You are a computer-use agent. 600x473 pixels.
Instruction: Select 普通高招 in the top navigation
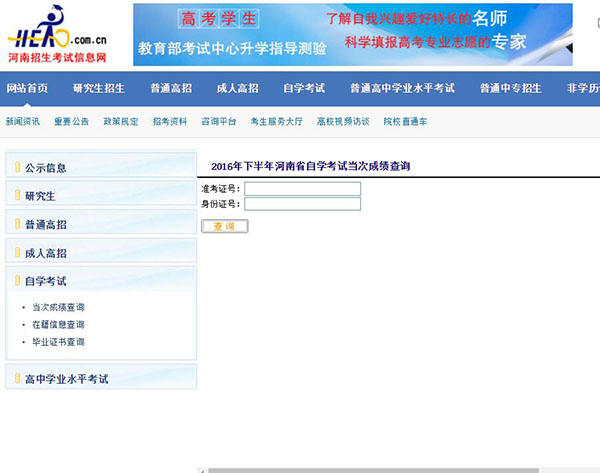pyautogui.click(x=171, y=88)
